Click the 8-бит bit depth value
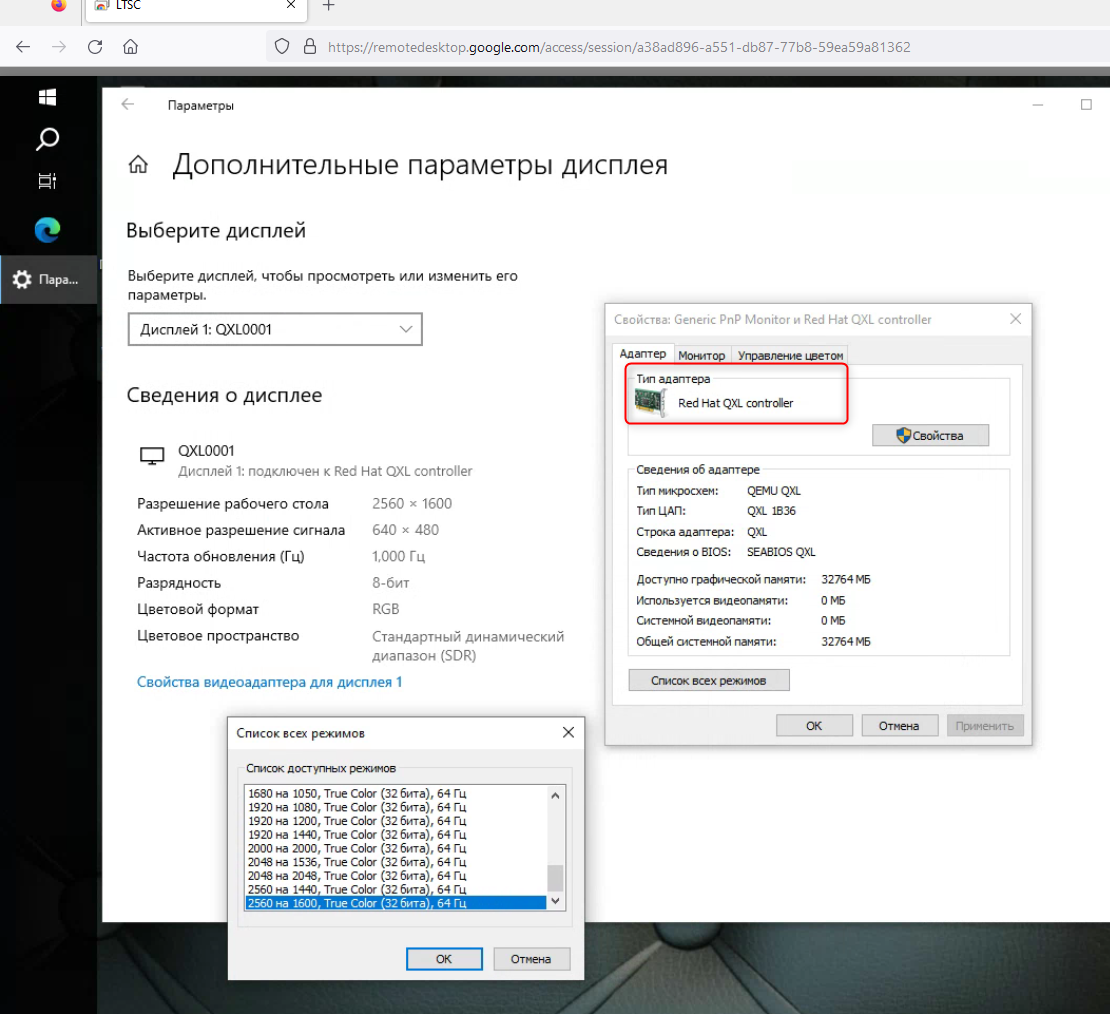1110x1014 pixels. 391,583
